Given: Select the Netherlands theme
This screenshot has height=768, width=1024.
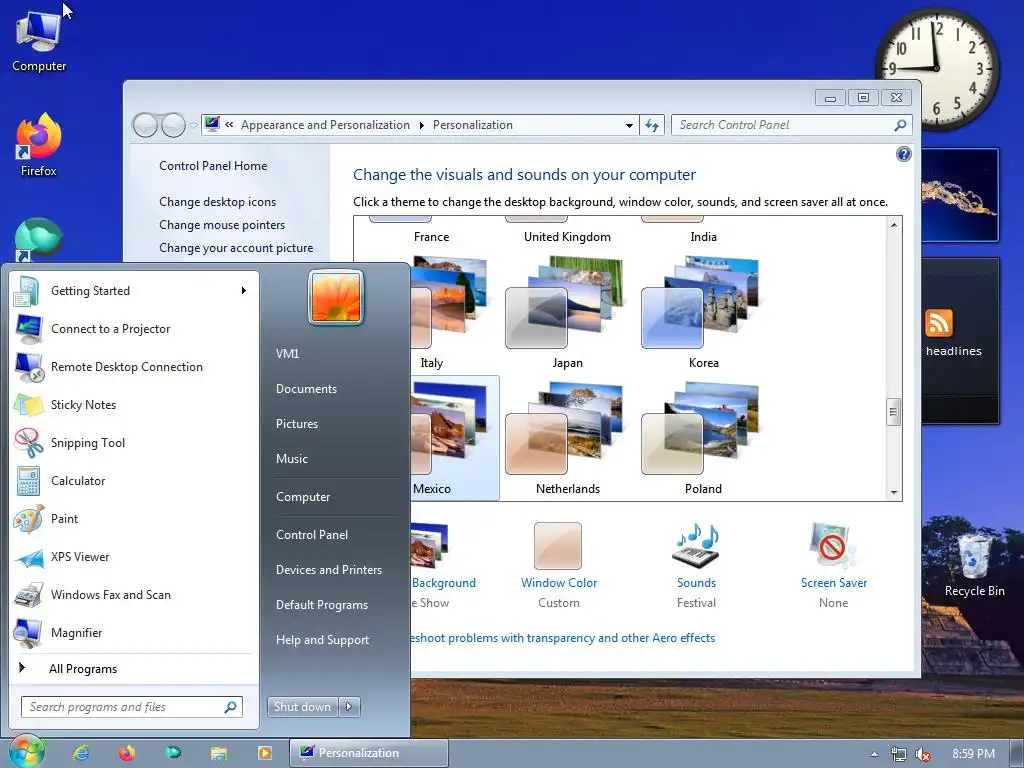Looking at the screenshot, I should (x=567, y=439).
